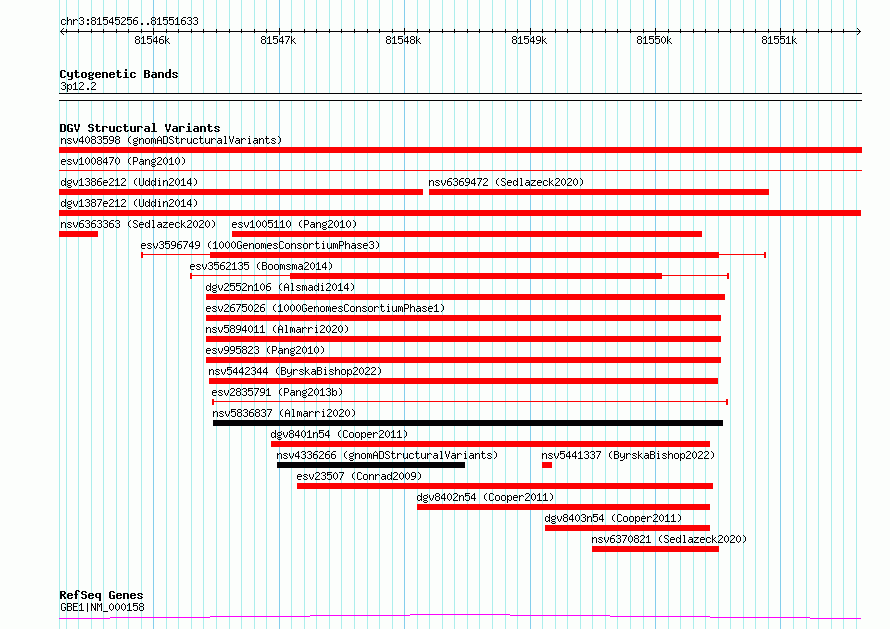Click esv3562135 (Boomsma2014) label
The image size is (890, 629).
[x=261, y=266]
